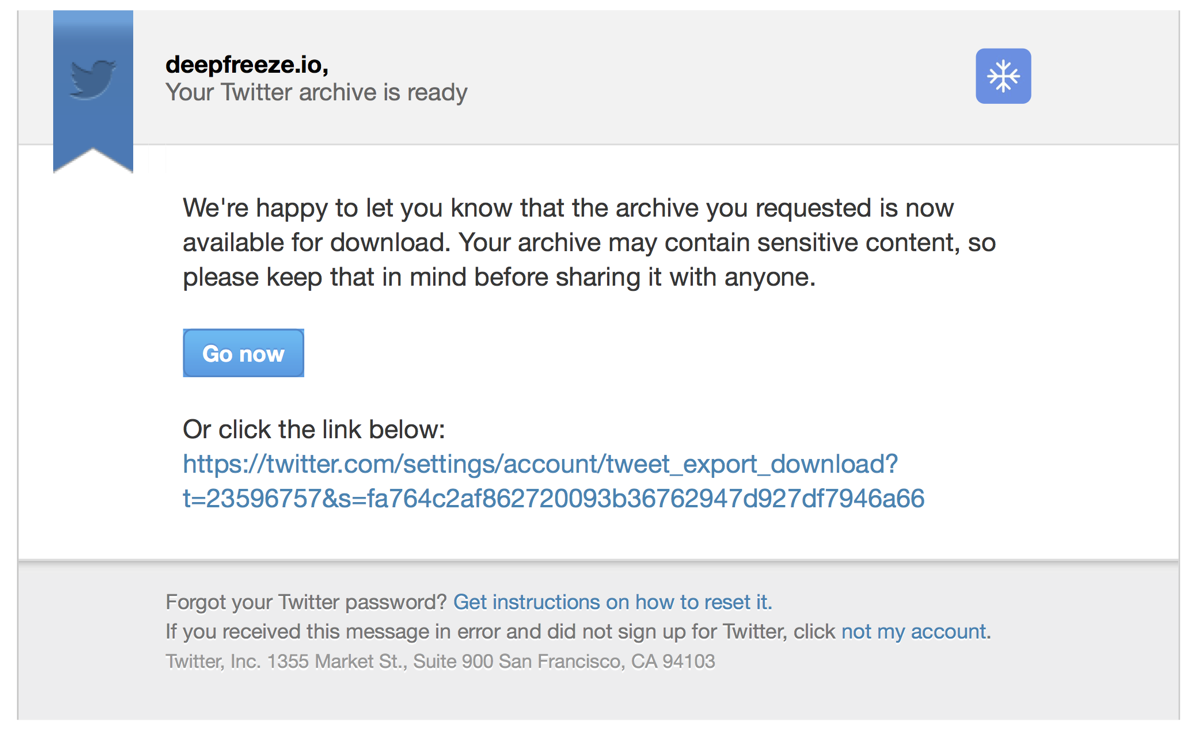Click San Francisco, CA 94103 in footer
Image resolution: width=1194 pixels, height=736 pixels.
coord(607,661)
